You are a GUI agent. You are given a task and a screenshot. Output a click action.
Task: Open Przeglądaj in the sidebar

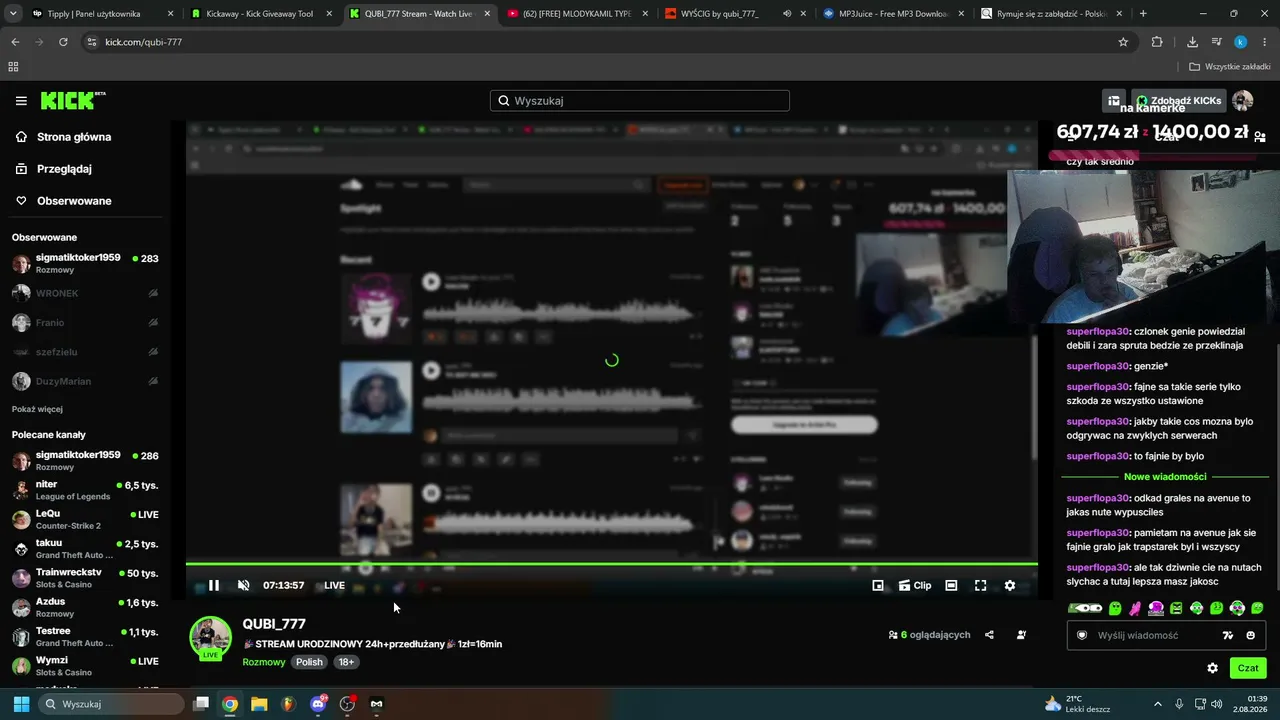(54, 169)
